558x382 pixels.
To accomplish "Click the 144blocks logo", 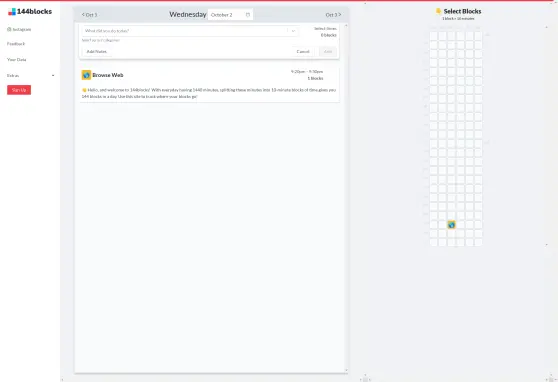I will pos(30,12).
